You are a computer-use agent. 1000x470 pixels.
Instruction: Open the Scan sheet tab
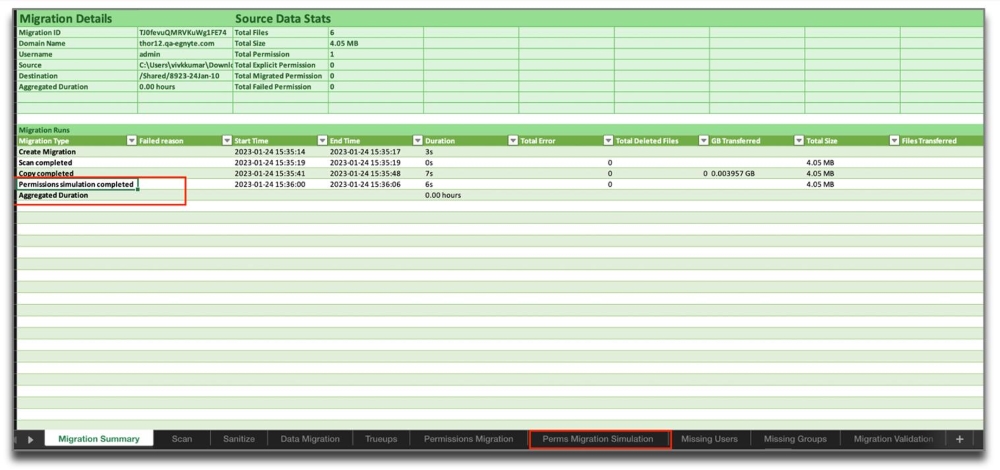click(182, 439)
